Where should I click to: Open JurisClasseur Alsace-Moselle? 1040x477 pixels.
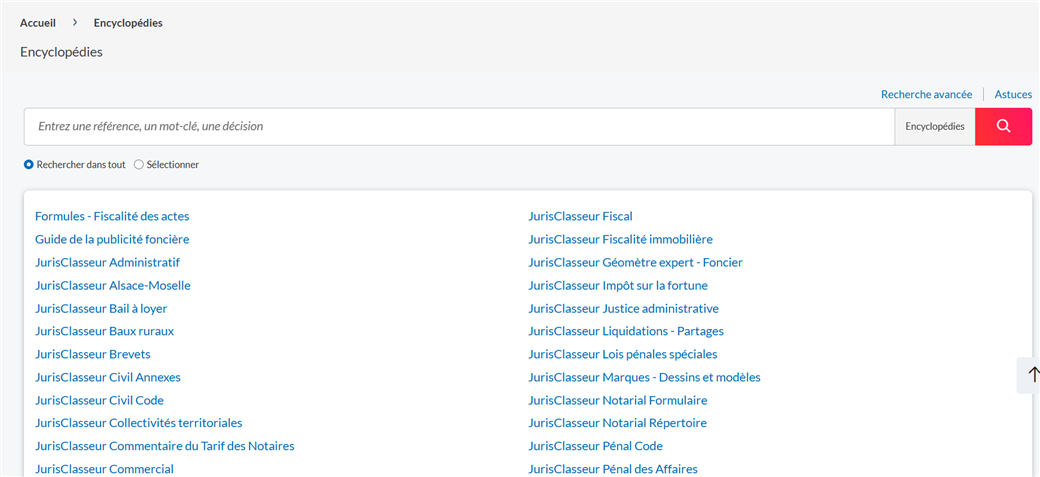113,285
